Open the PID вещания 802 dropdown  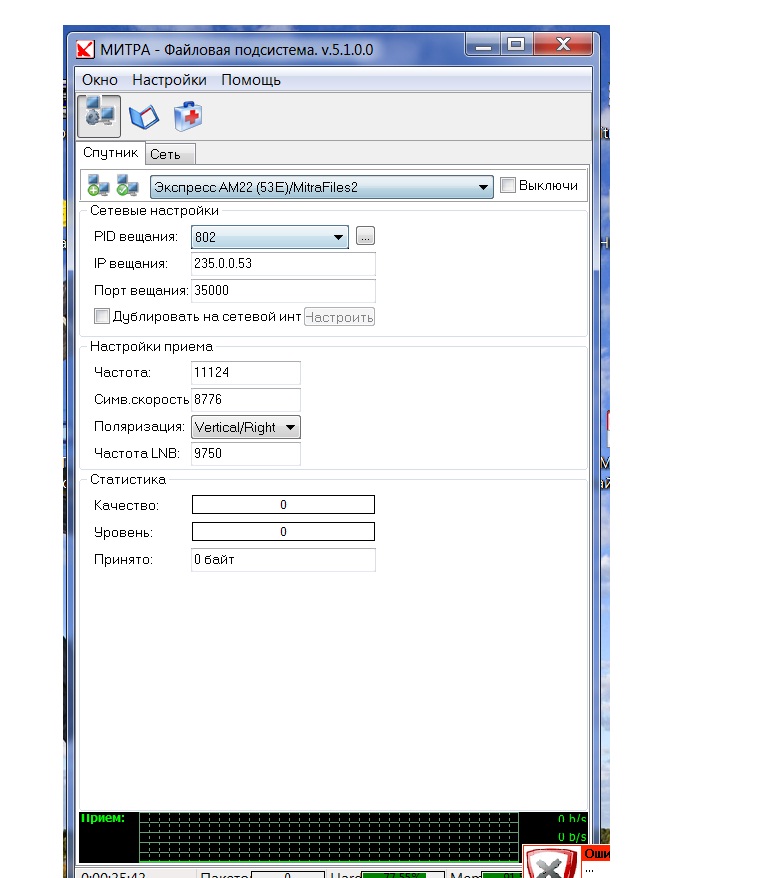coord(269,237)
